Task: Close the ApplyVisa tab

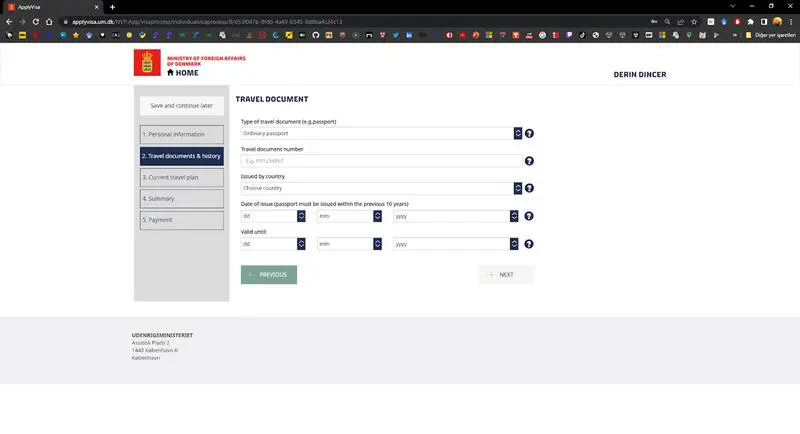Action: point(96,7)
